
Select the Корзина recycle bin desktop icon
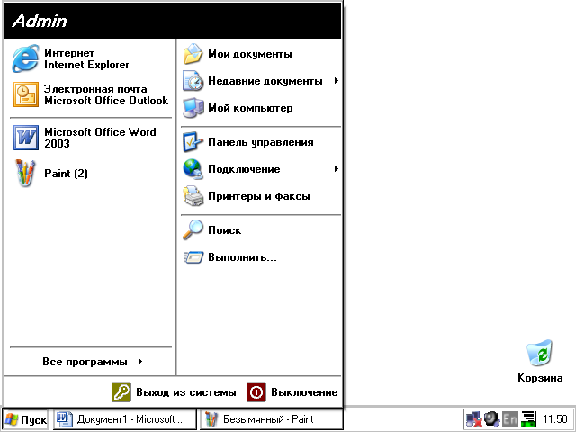[x=539, y=353]
